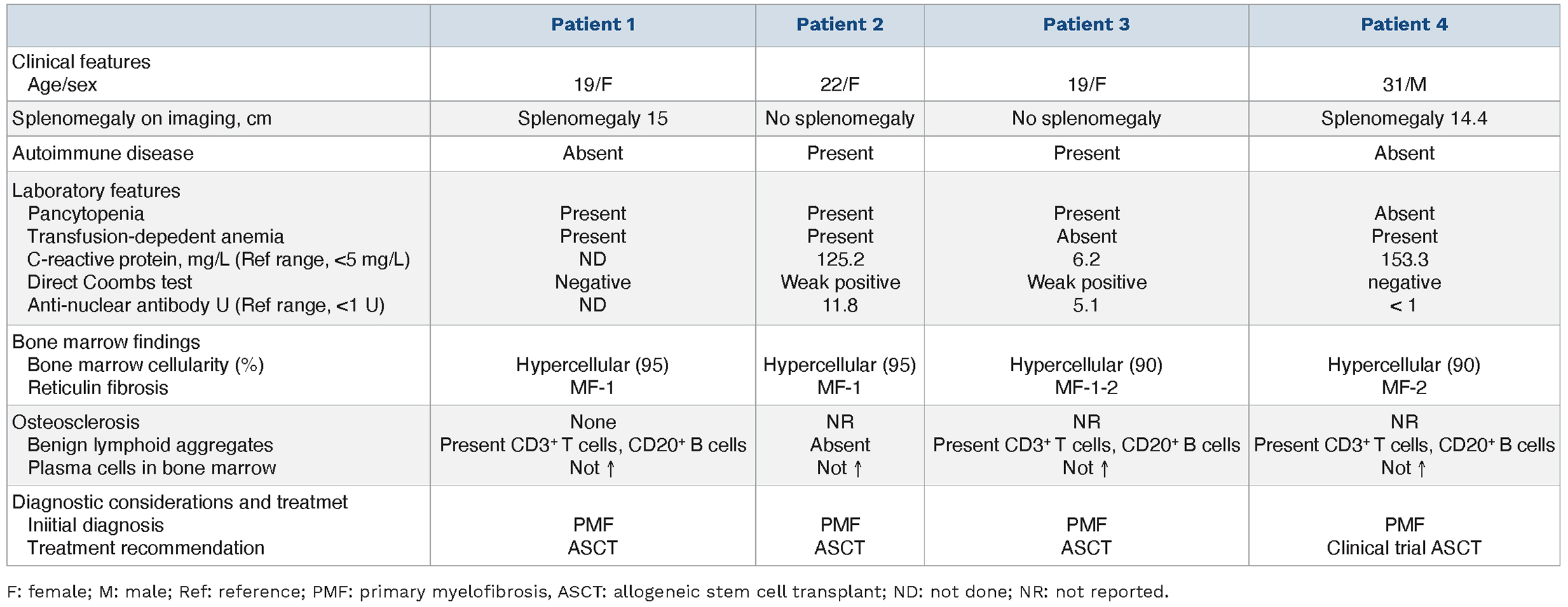The image size is (1568, 607).
Task: Select the abbreviations footnote below the table
Action: click(588, 592)
